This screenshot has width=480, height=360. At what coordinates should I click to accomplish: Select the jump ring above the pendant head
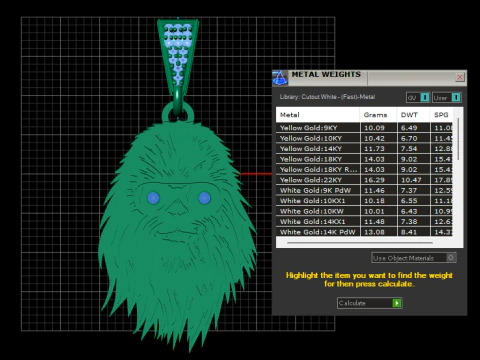178,113
